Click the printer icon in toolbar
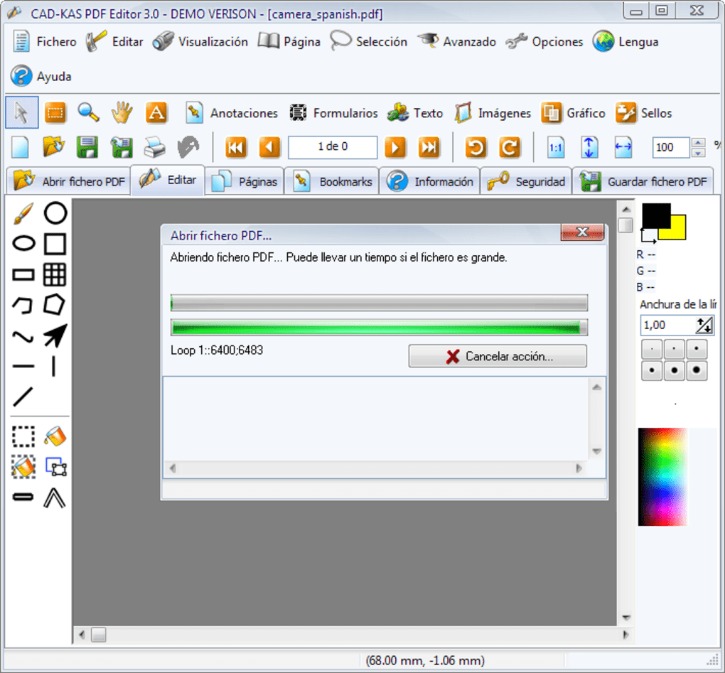The height and width of the screenshot is (673, 725). [x=154, y=148]
